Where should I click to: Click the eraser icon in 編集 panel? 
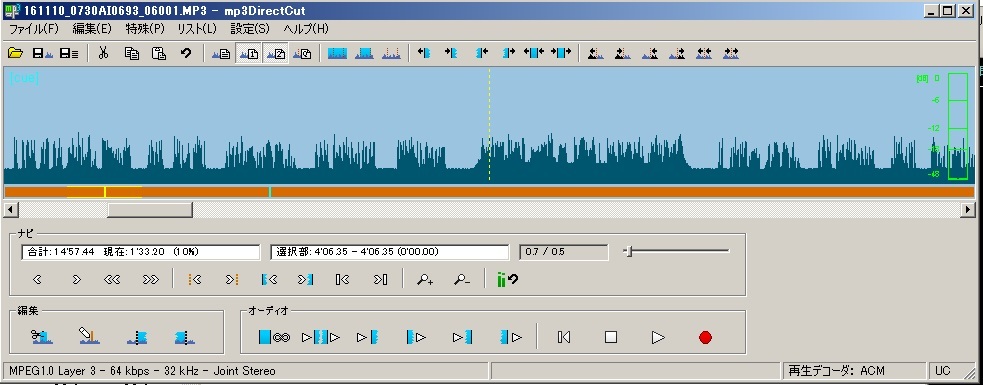tap(89, 337)
